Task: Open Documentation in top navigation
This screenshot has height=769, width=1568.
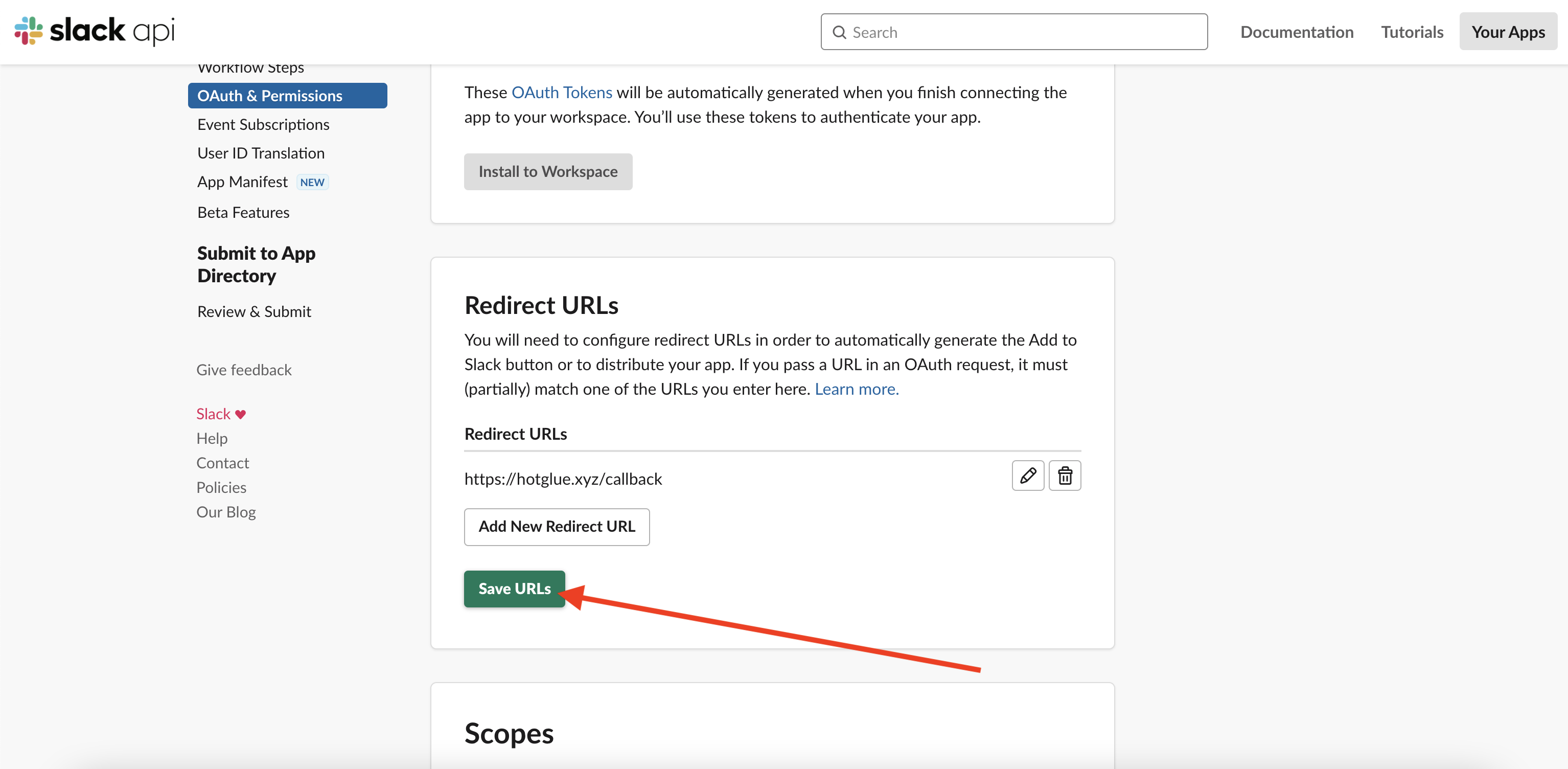Action: pos(1297,32)
